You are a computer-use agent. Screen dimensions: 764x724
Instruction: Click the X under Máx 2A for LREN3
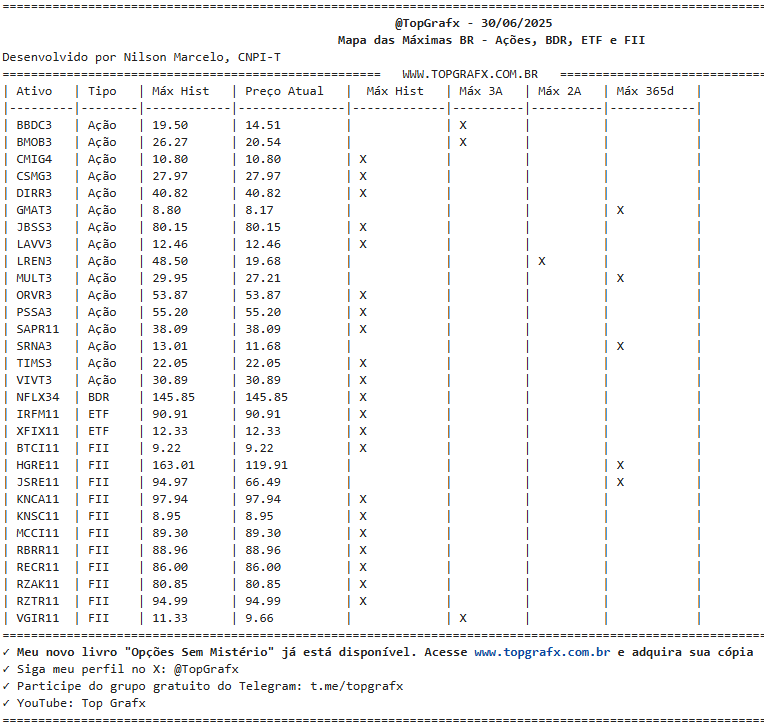[x=542, y=261]
